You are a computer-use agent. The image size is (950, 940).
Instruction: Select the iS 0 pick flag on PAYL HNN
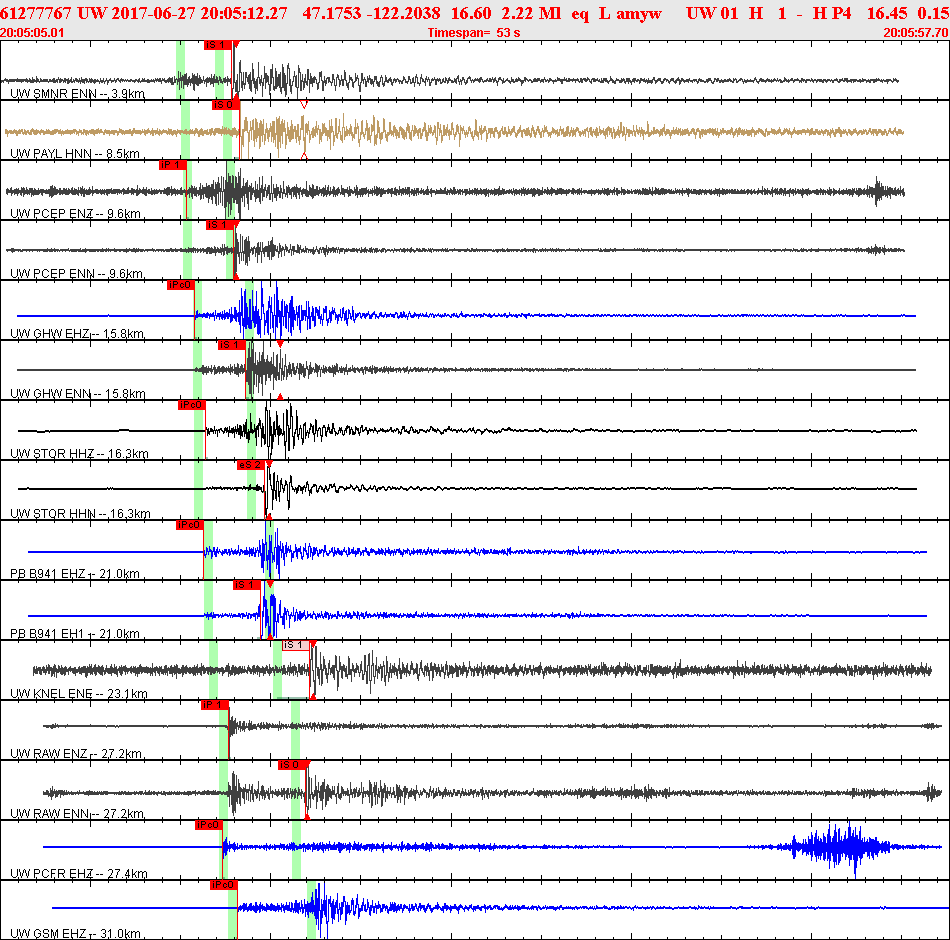[x=225, y=105]
